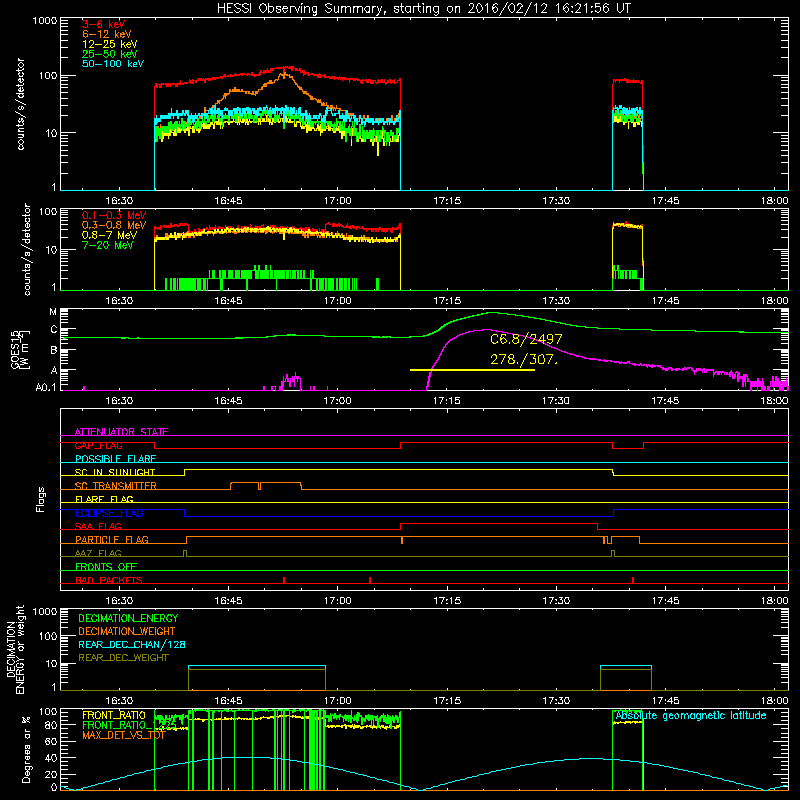
Task: Click the 17:15 tick label in top panel
Action: pos(447,201)
